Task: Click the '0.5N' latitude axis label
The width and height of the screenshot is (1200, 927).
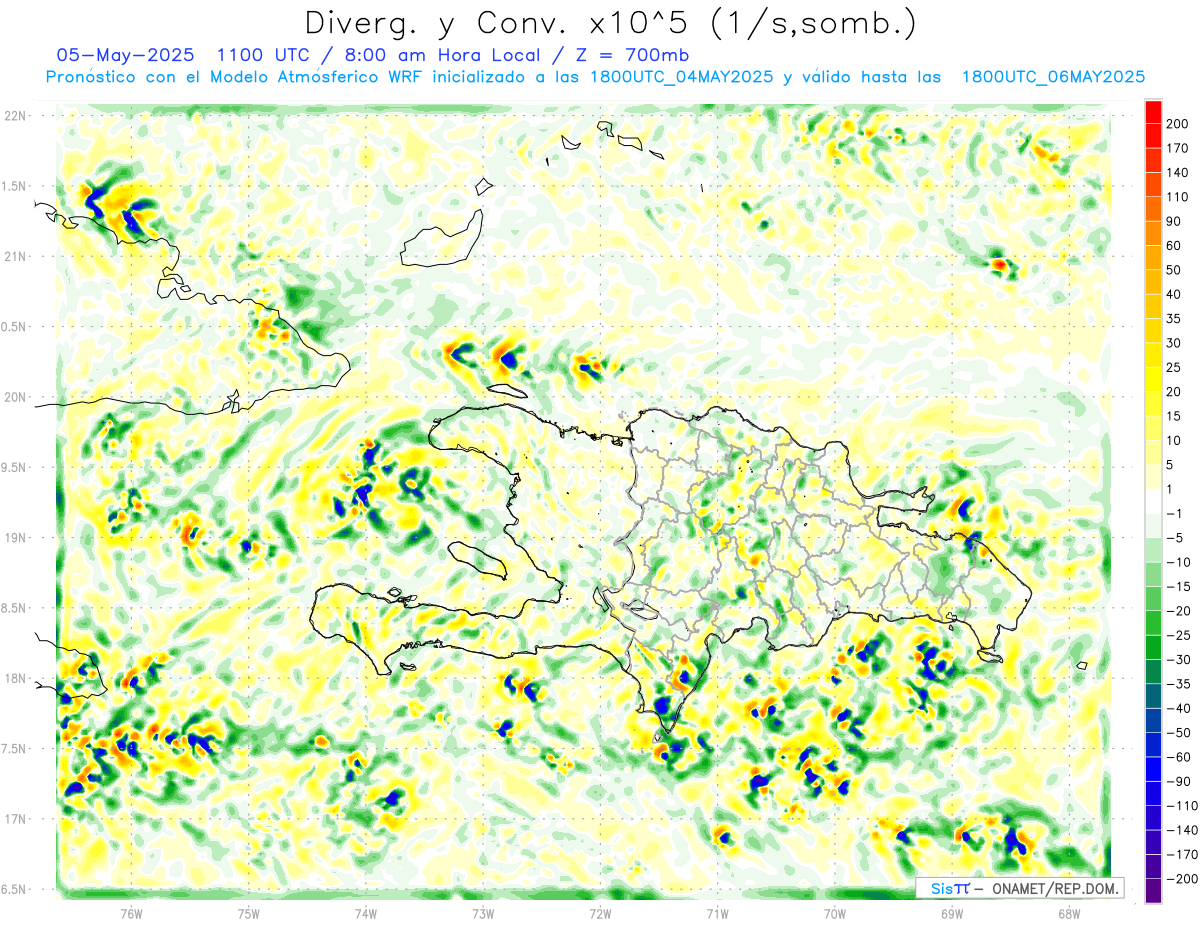Action: coord(14,327)
